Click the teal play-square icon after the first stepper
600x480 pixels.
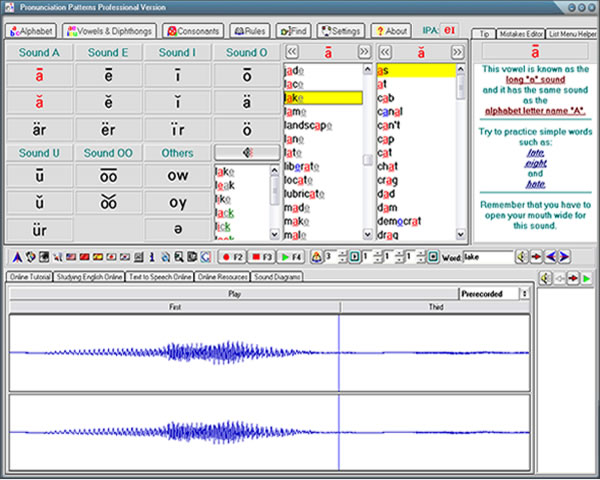(355, 257)
